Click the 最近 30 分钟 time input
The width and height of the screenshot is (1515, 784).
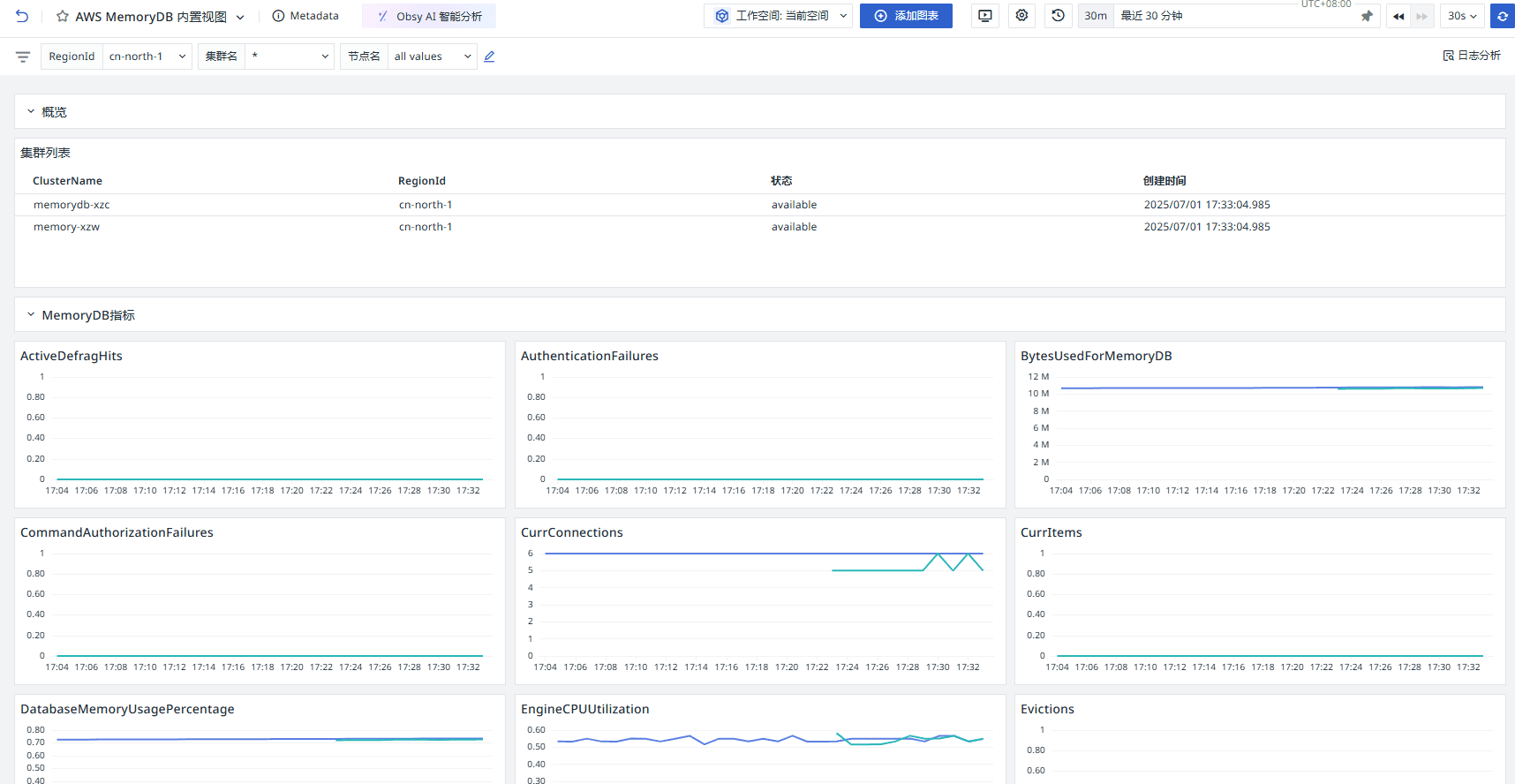click(x=1236, y=16)
